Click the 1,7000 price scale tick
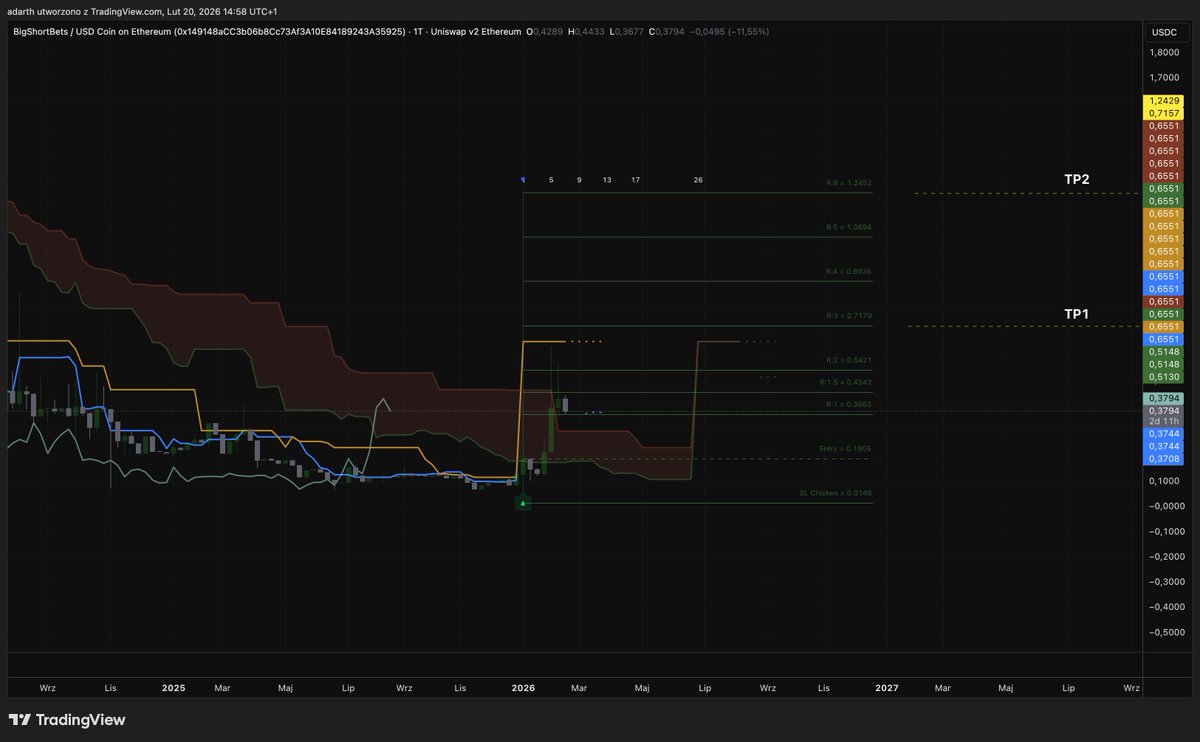 click(1163, 77)
